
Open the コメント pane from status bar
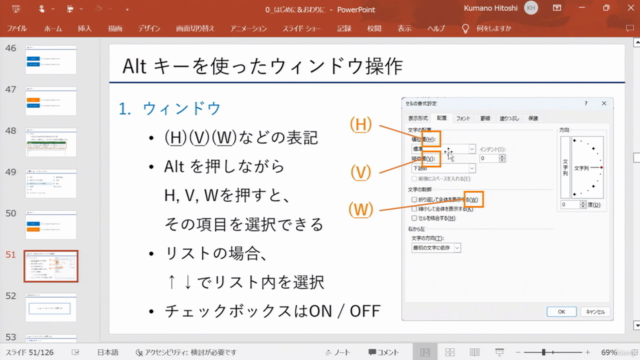383,352
